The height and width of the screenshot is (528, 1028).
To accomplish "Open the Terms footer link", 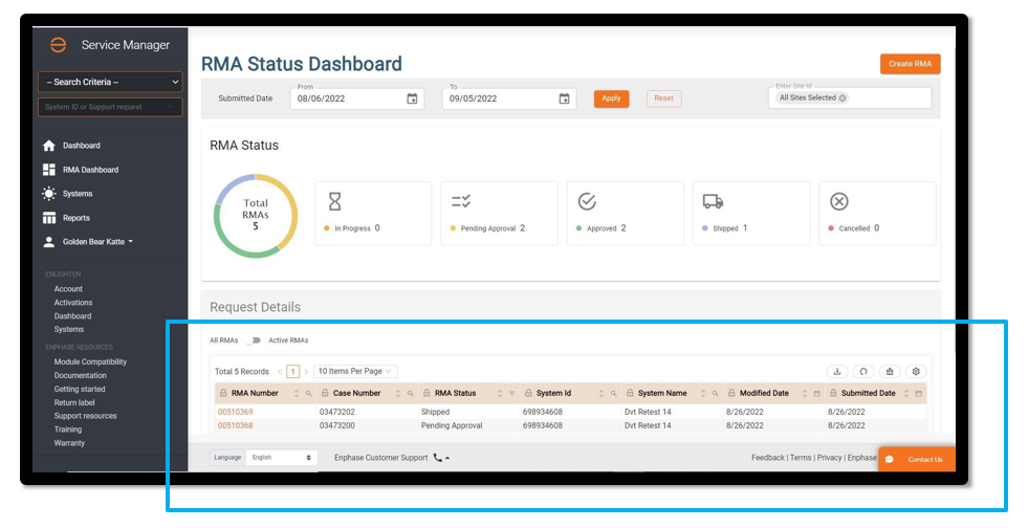I will (801, 458).
